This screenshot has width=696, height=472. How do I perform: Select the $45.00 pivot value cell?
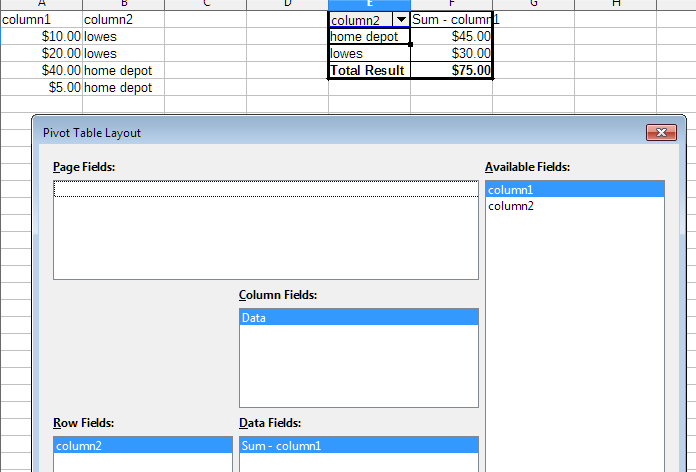click(451, 37)
